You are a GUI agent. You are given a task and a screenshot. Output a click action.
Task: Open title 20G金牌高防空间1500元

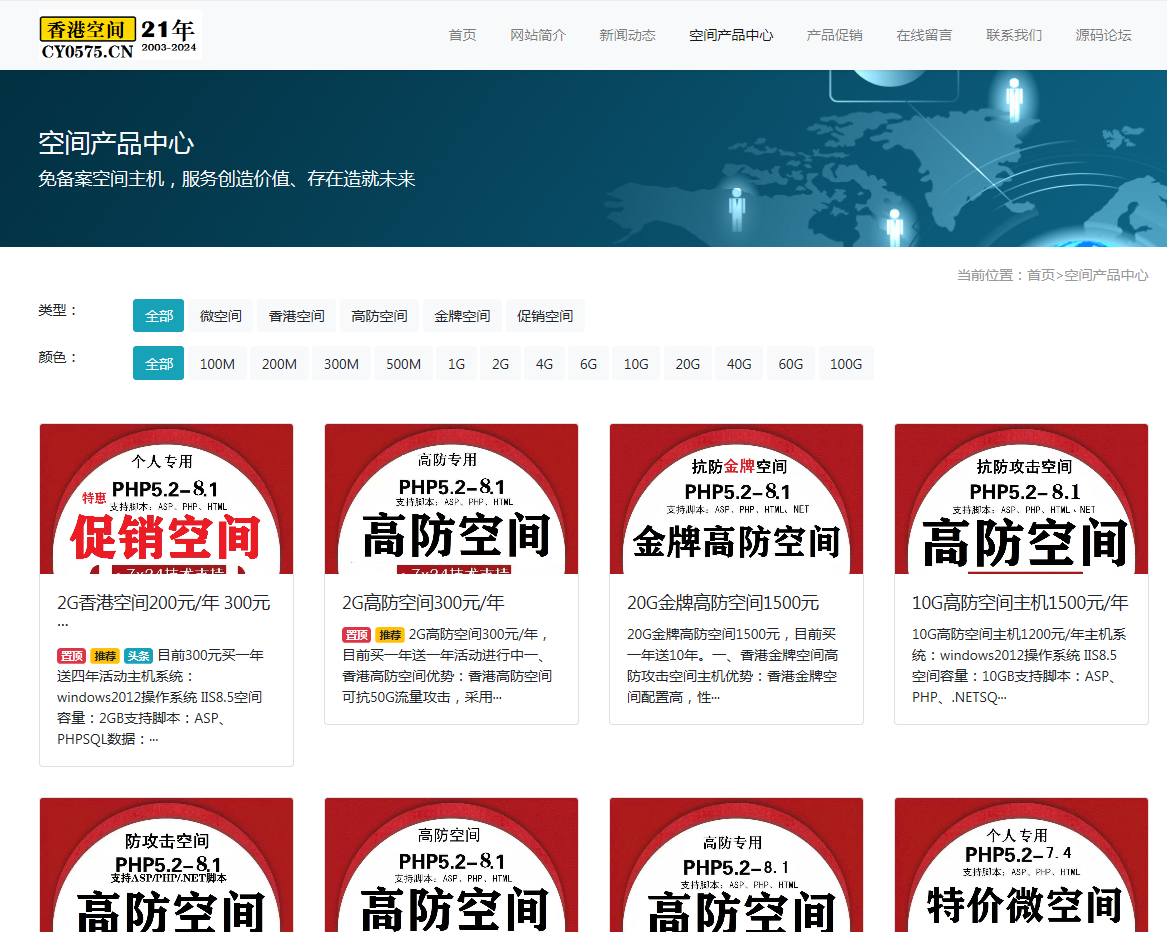(x=723, y=603)
